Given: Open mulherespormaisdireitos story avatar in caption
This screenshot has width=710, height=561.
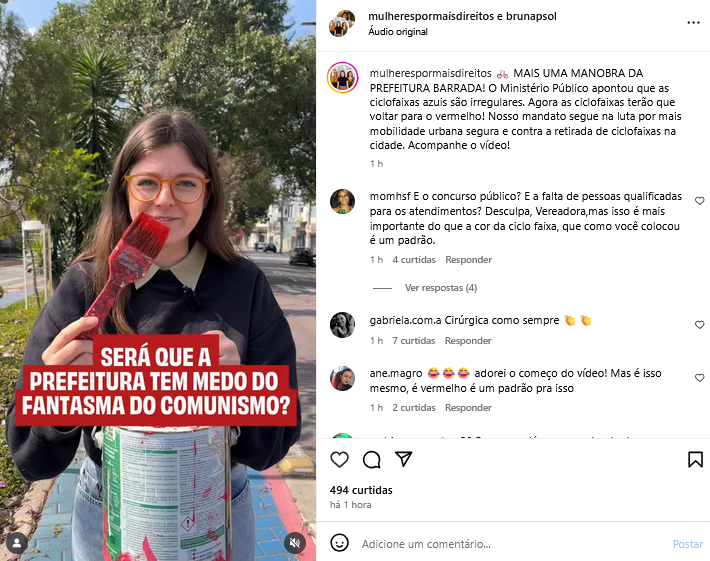Looking at the screenshot, I should click(343, 77).
